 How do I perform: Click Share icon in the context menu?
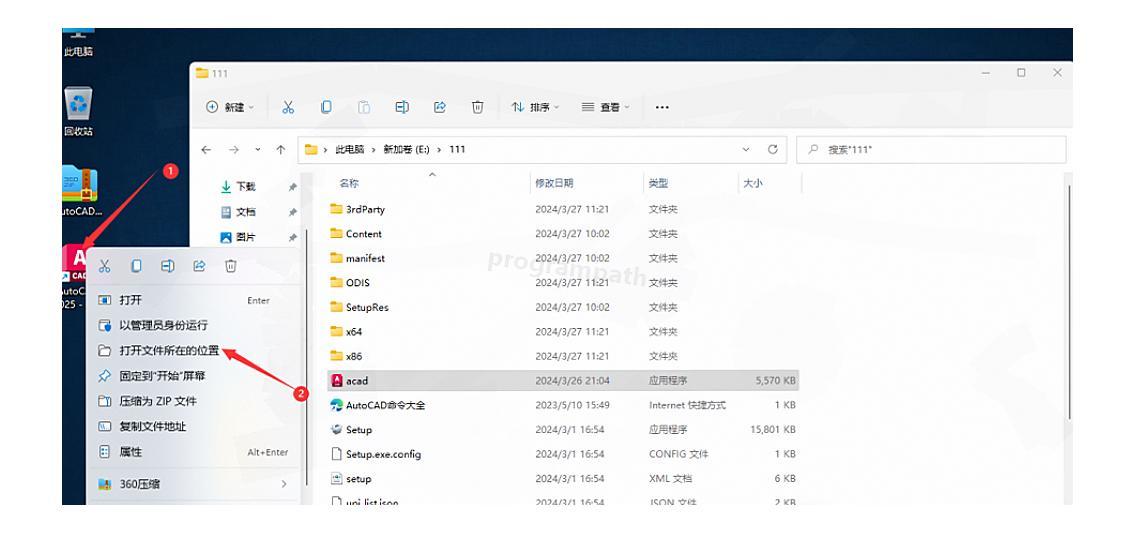[x=199, y=266]
